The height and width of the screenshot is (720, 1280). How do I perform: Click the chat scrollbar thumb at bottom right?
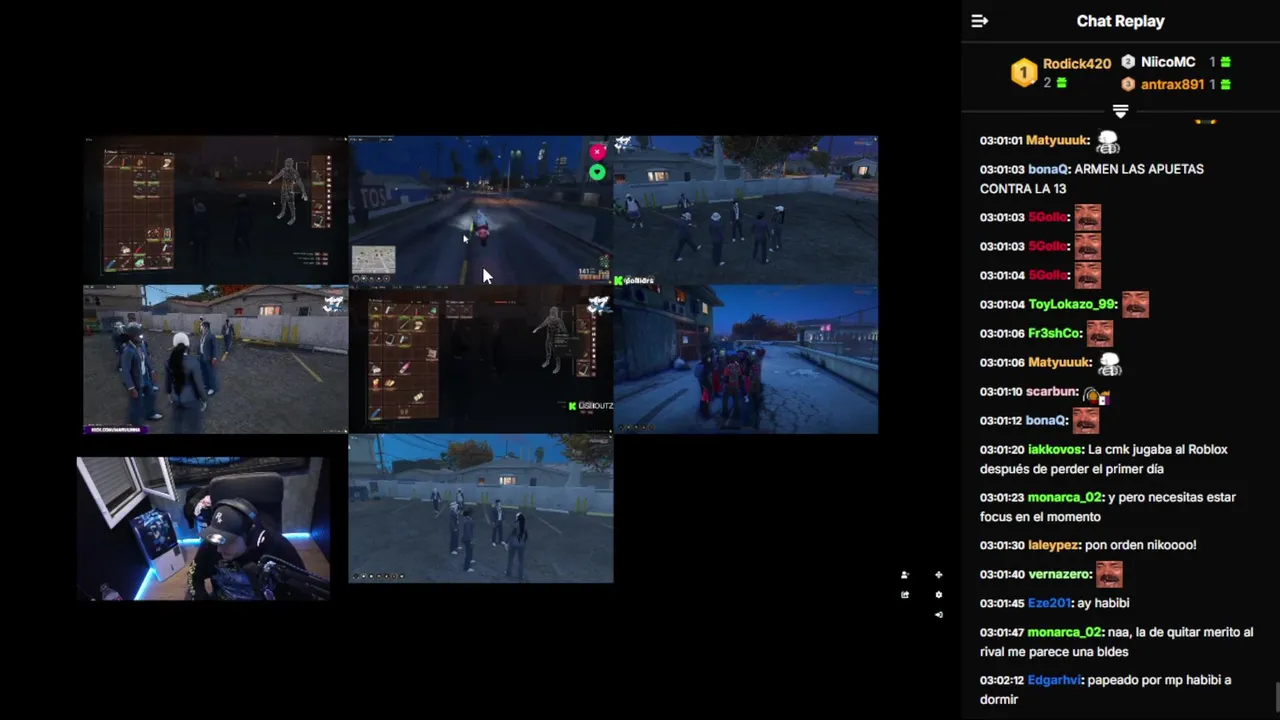coord(1276,695)
